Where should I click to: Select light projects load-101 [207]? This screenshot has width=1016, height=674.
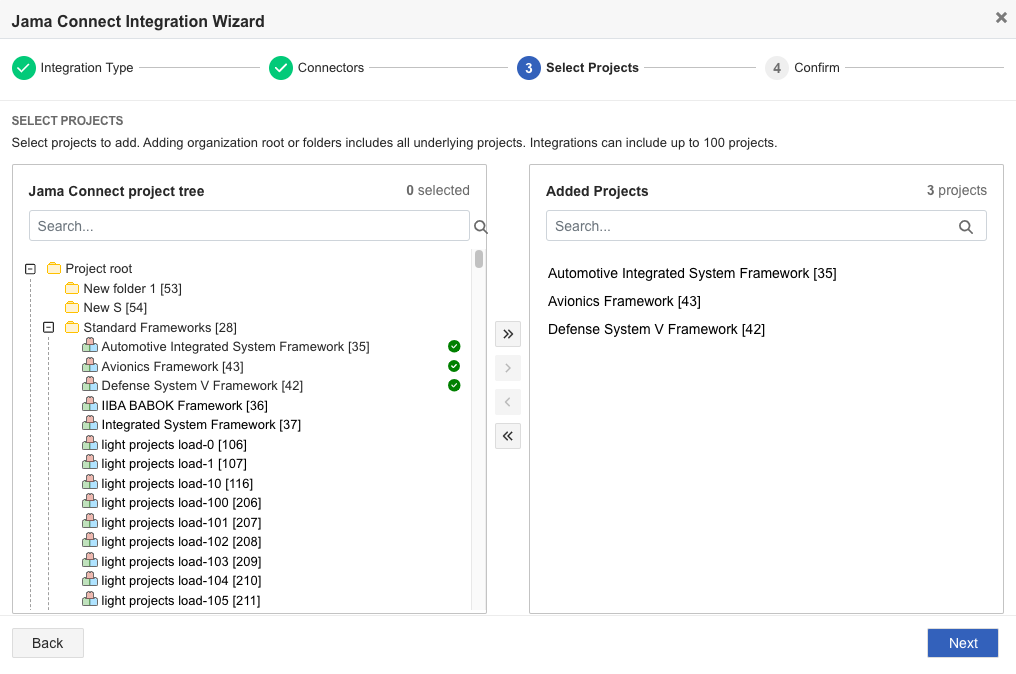(181, 522)
